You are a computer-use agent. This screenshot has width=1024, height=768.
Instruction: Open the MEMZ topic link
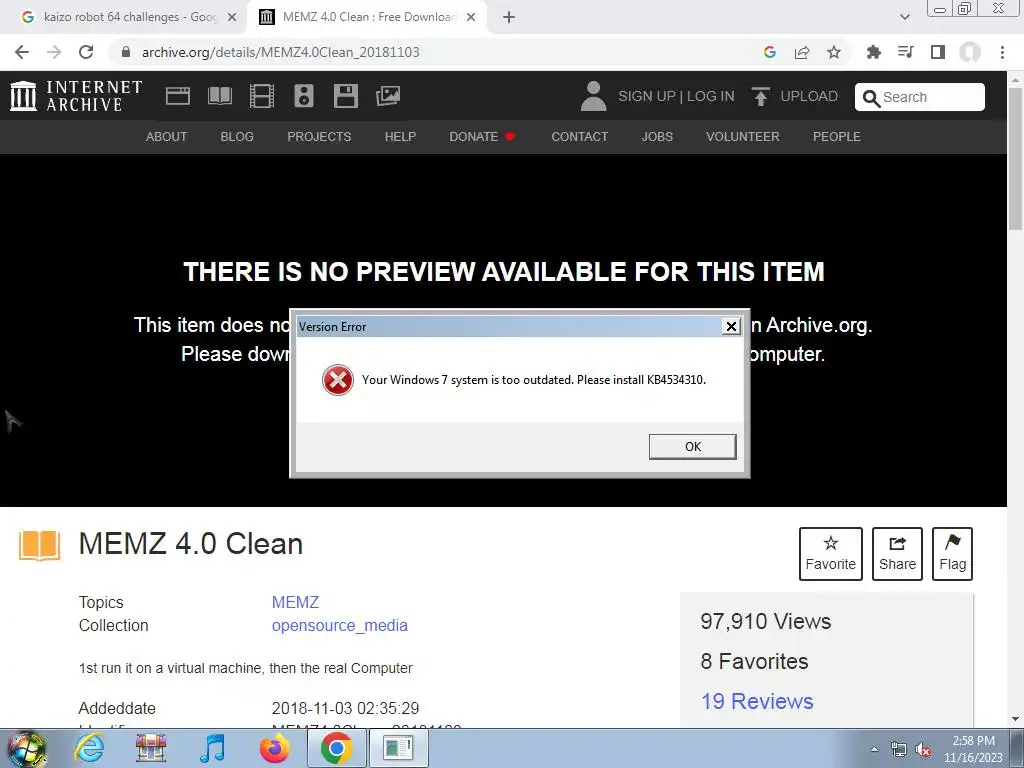pos(295,602)
